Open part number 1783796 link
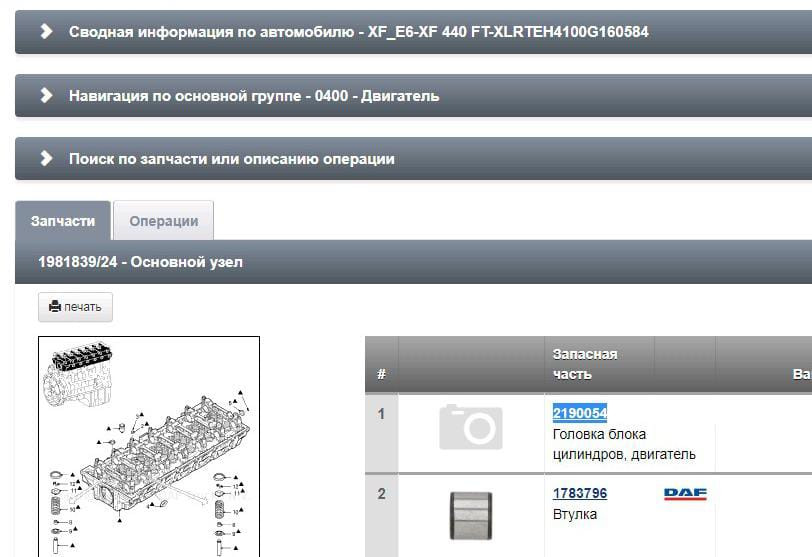Viewport: 812px width, 557px height. coord(579,493)
